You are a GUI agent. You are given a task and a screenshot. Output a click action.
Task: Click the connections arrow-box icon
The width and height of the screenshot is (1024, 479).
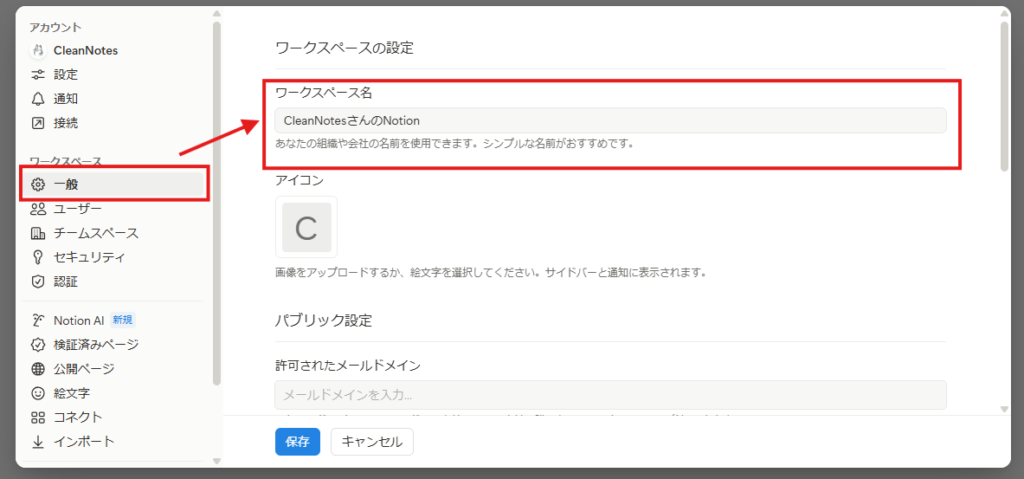[x=38, y=123]
